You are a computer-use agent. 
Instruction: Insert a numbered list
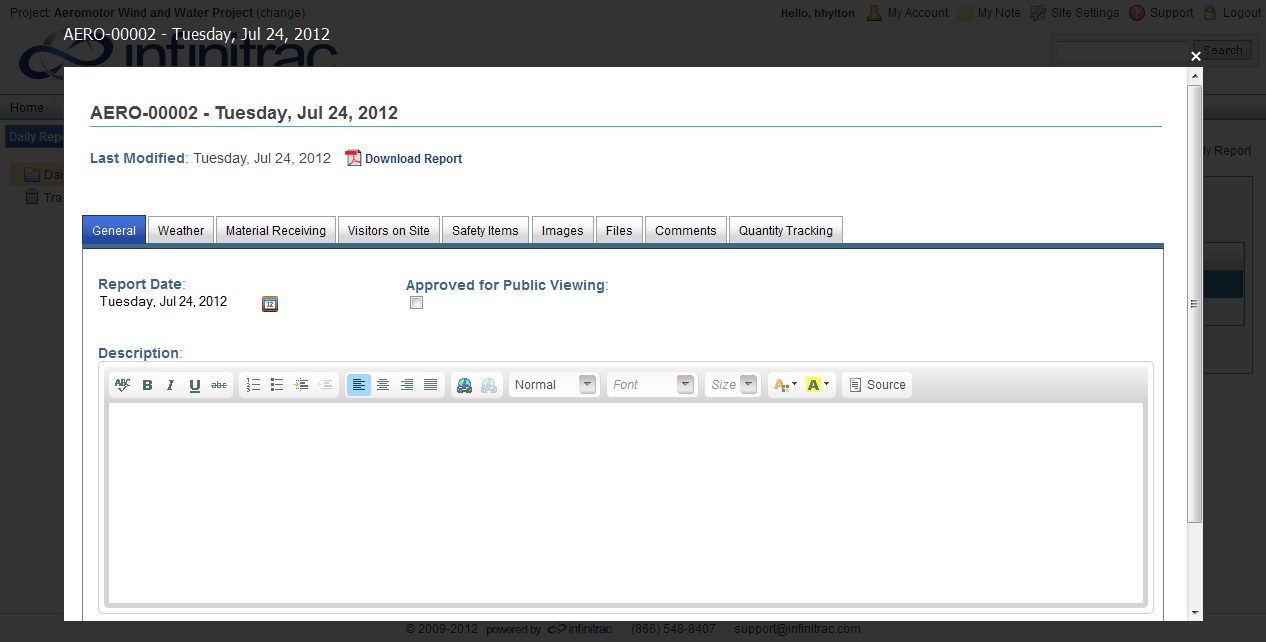click(x=253, y=385)
